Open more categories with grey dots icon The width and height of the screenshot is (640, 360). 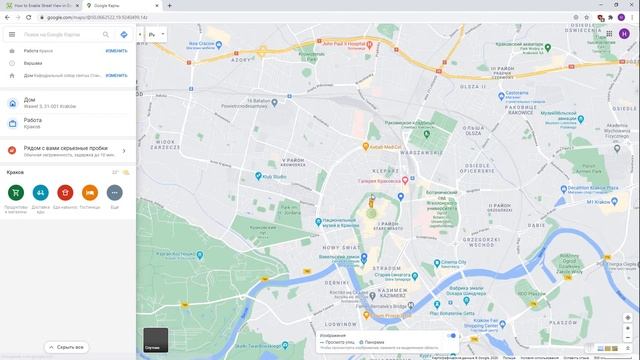click(x=114, y=193)
